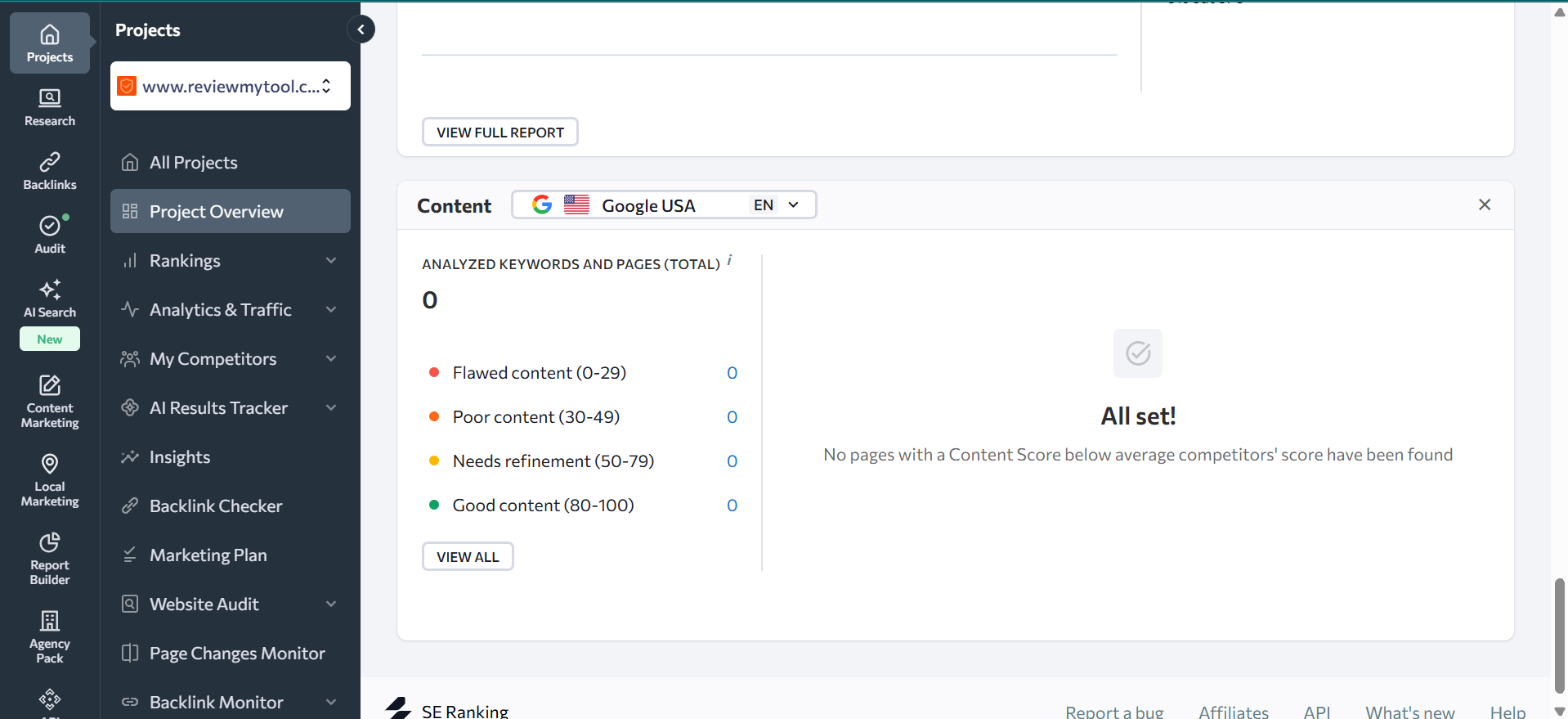This screenshot has width=1568, height=719.
Task: Click the SE Ranking footer logo
Action: tap(447, 708)
